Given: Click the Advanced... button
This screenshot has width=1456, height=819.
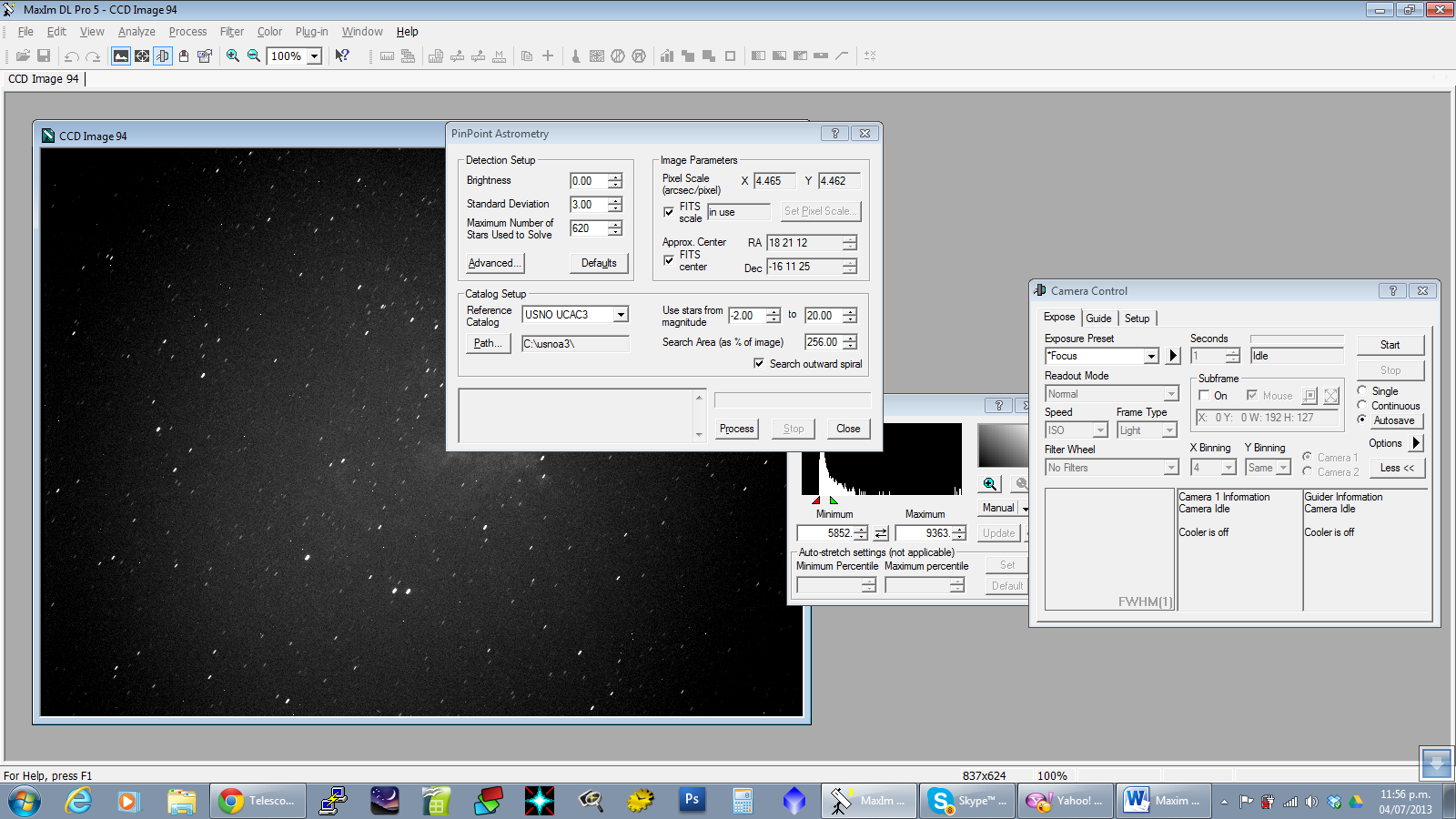Looking at the screenshot, I should coord(494,263).
